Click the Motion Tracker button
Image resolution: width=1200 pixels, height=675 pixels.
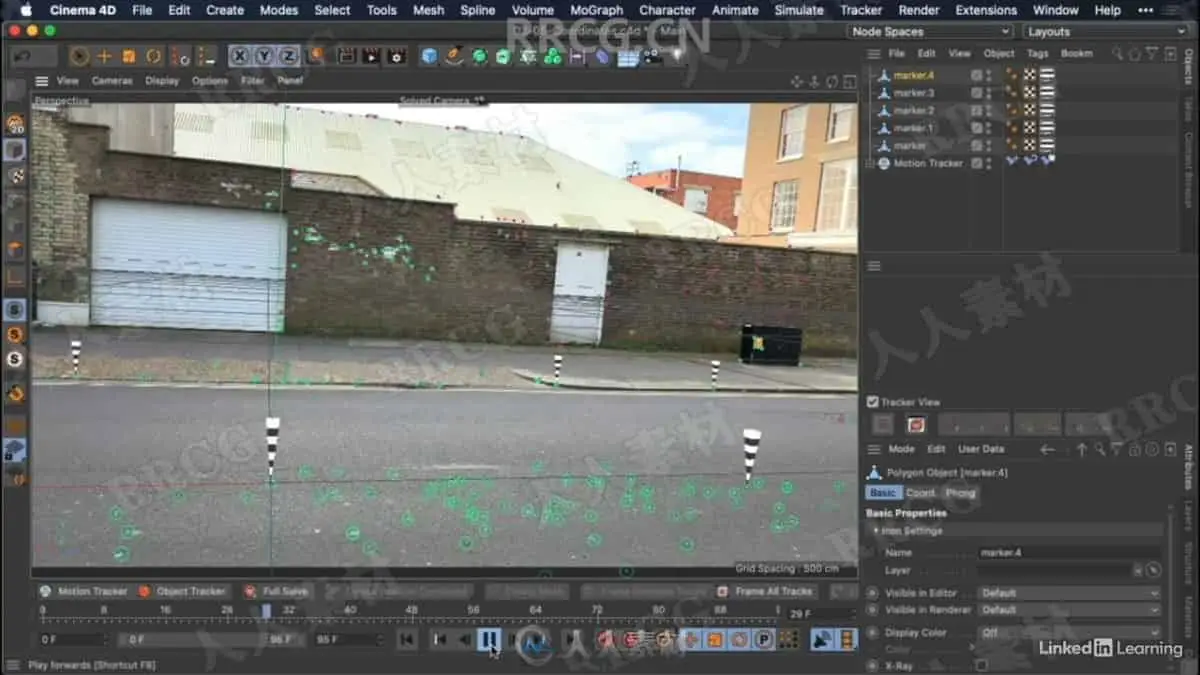click(x=84, y=591)
